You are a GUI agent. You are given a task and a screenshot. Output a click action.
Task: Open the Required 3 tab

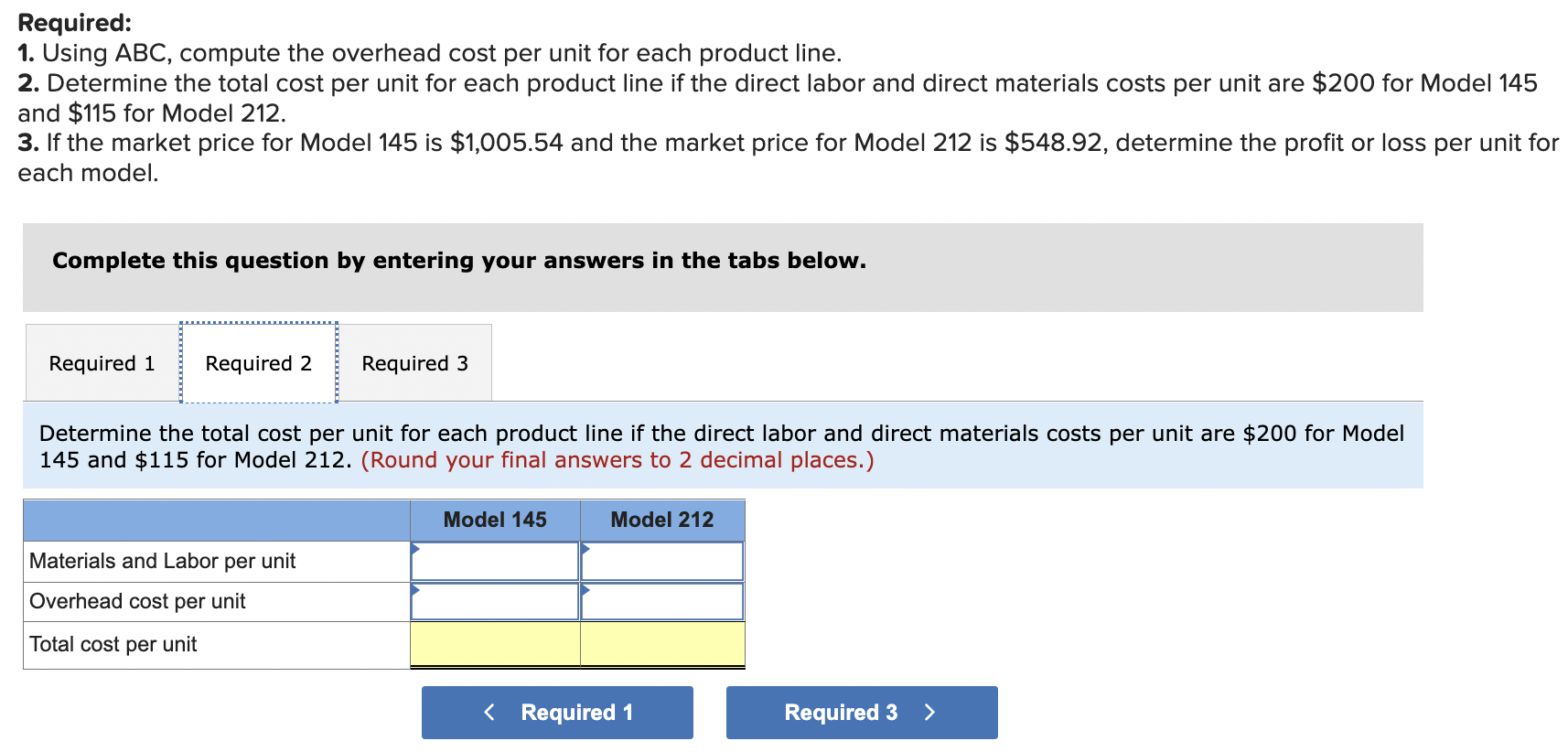coord(414,363)
